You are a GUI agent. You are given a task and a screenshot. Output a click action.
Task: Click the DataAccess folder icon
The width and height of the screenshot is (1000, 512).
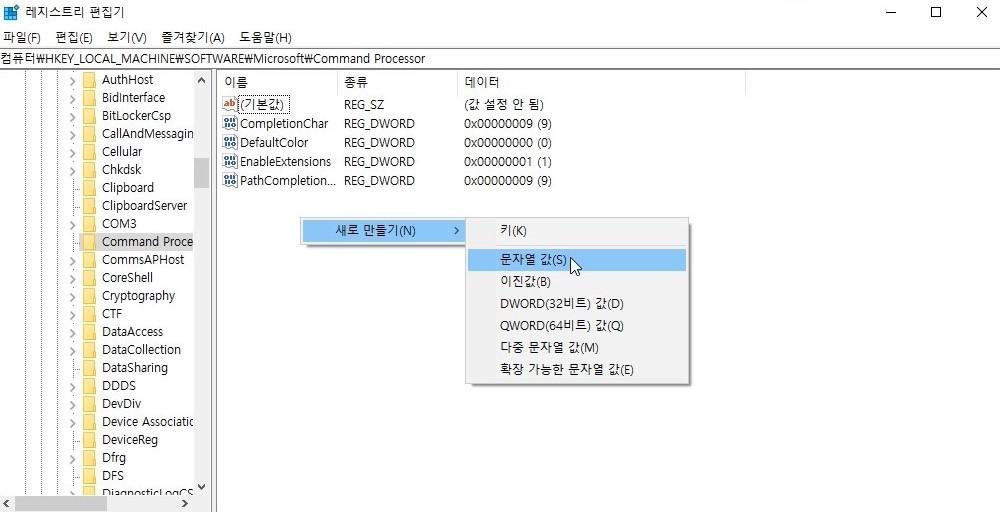89,332
